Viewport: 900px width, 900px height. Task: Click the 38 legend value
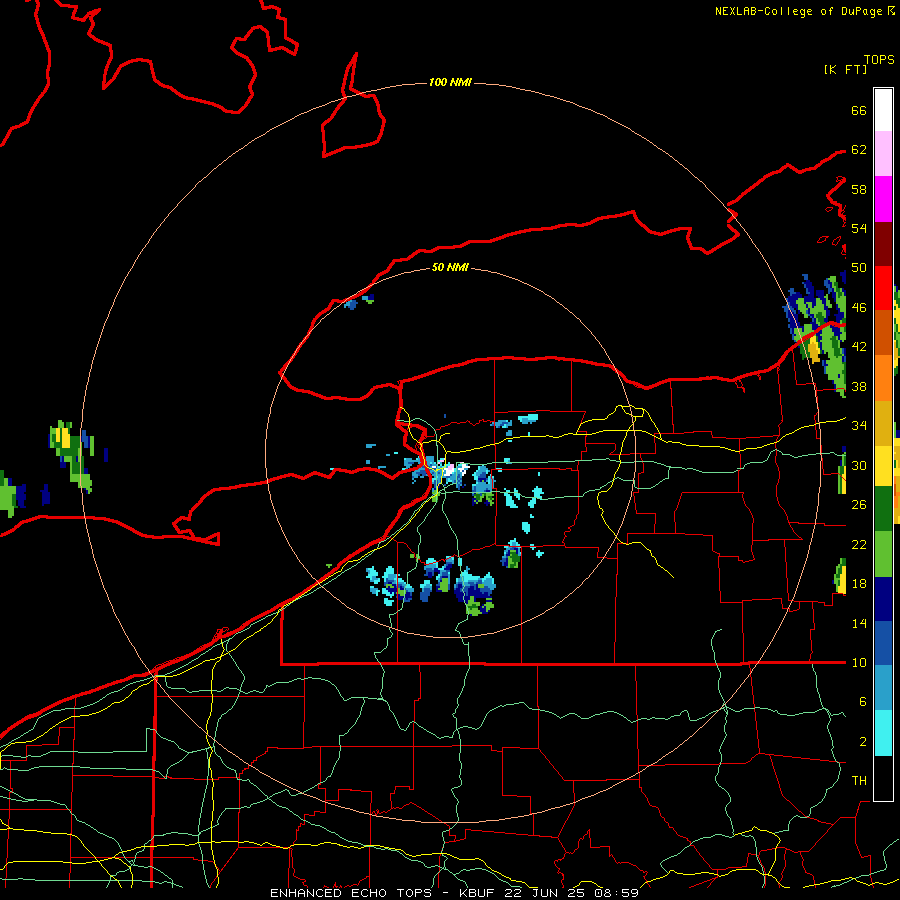coord(859,386)
